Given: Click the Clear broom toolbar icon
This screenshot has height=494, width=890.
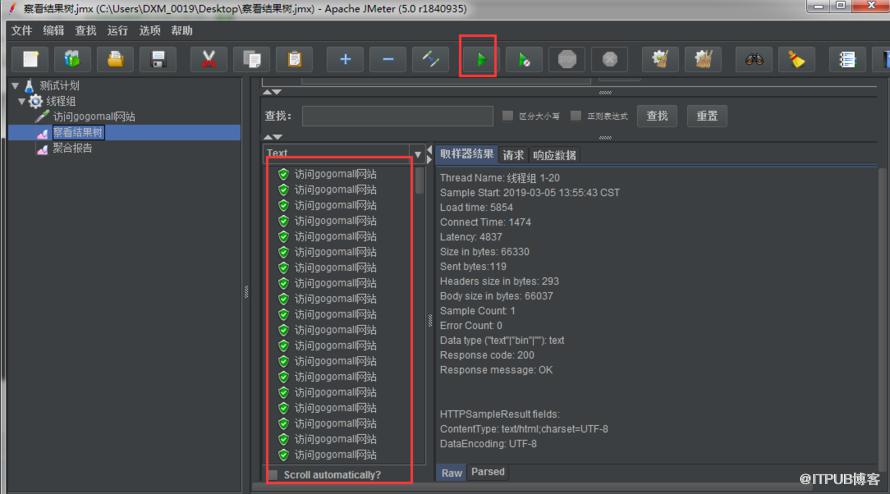Looking at the screenshot, I should (x=796, y=59).
